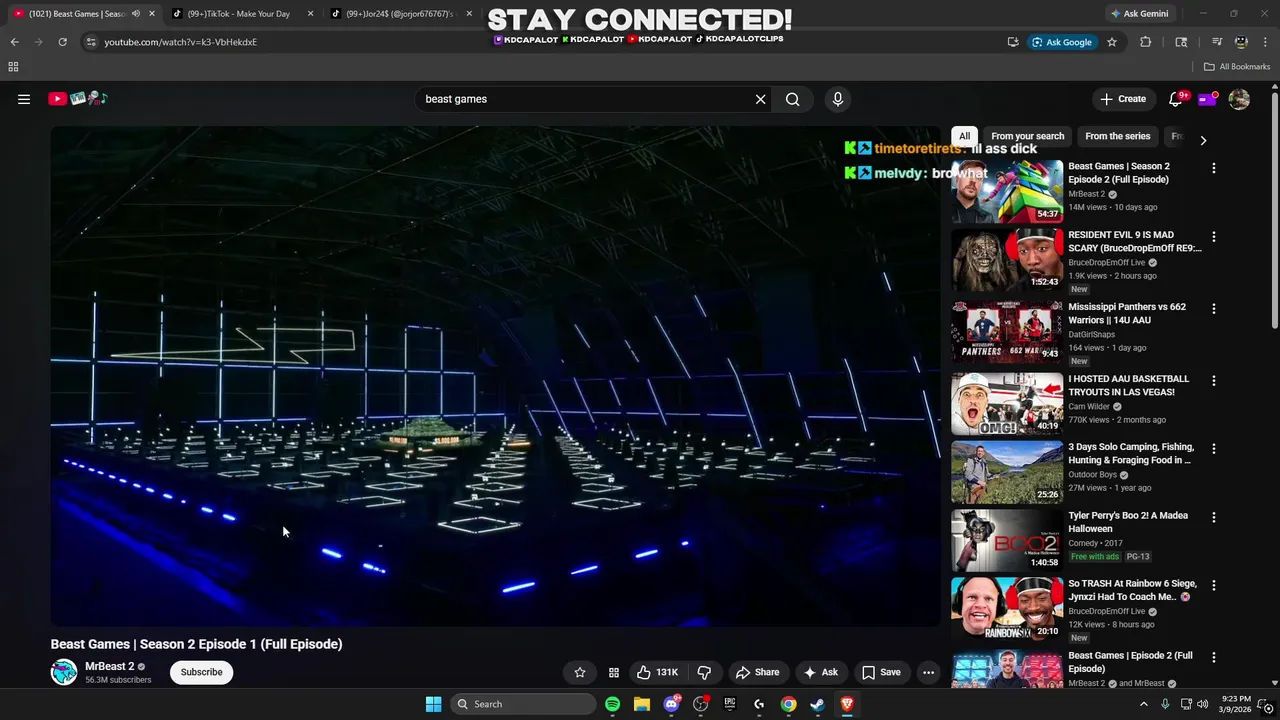Screen dimensions: 1280x720
Task: Open browser Extensions puzzle icon
Action: pos(1146,42)
